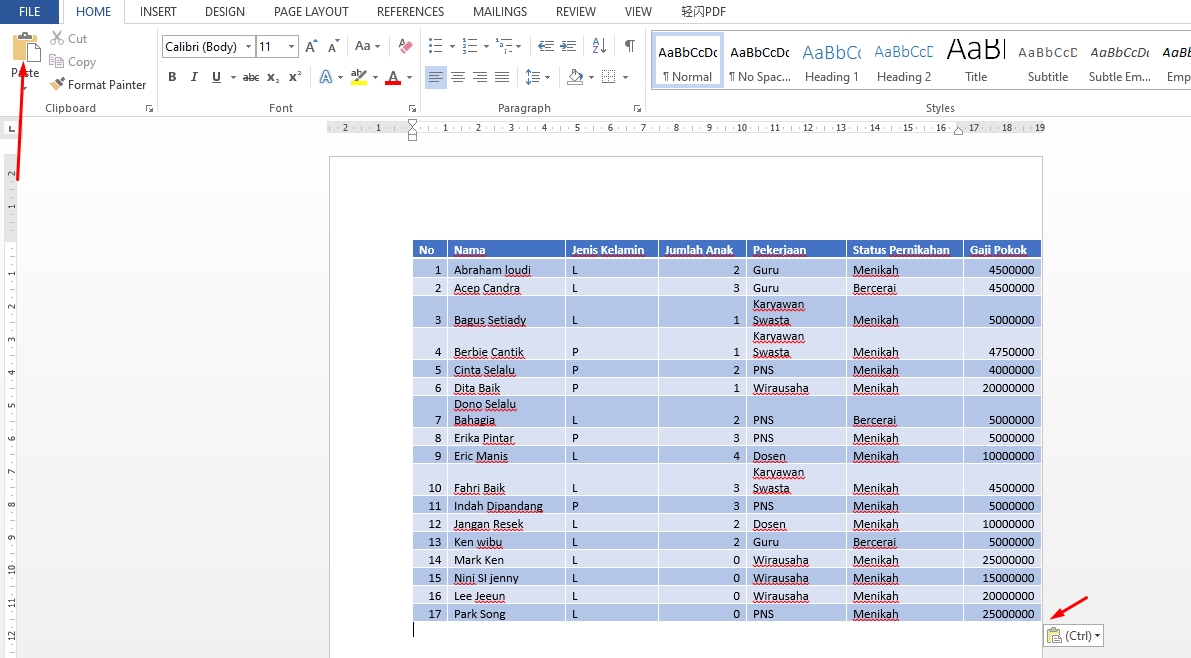The width and height of the screenshot is (1191, 658).
Task: Sort the selected text A to Z
Action: (599, 46)
